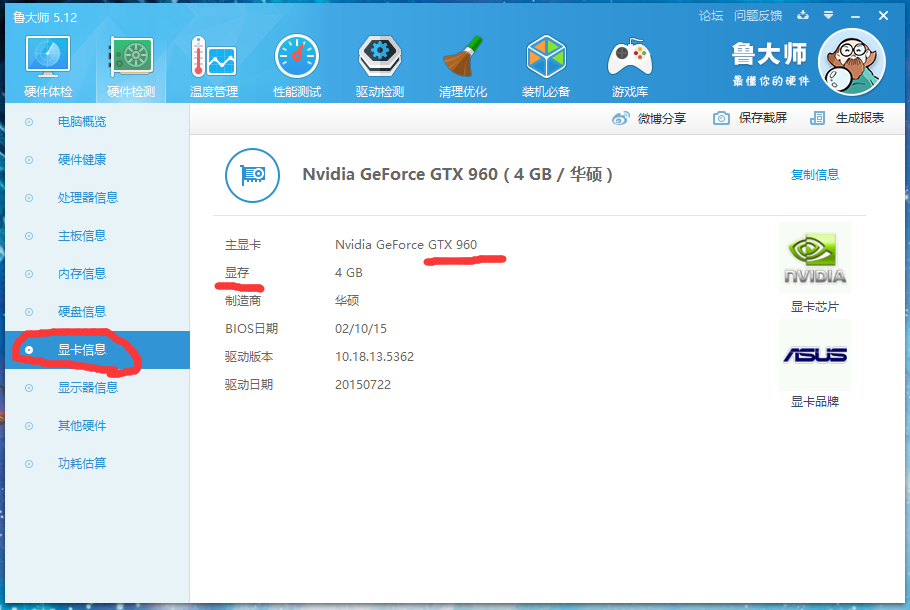Open 驱动检测 driver detection icon
910x610 pixels.
(380, 57)
